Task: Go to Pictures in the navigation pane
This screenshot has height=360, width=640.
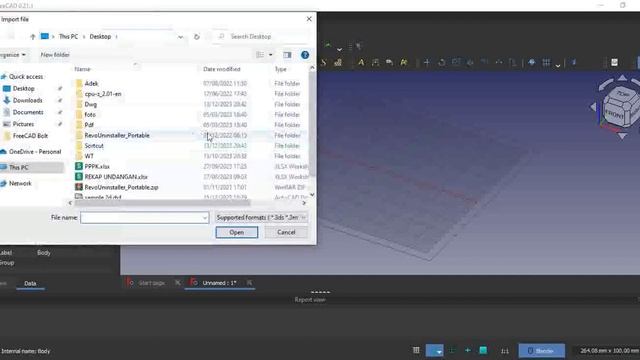Action: 23,124
